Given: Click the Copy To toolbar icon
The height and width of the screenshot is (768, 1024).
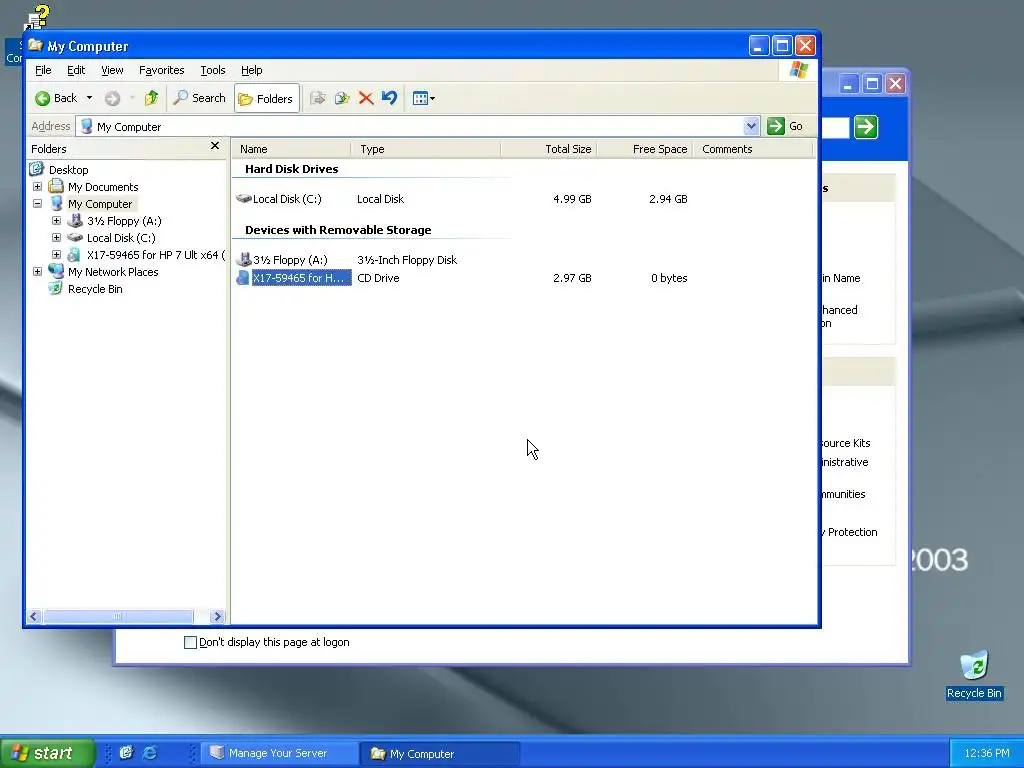Looking at the screenshot, I should 342,99.
